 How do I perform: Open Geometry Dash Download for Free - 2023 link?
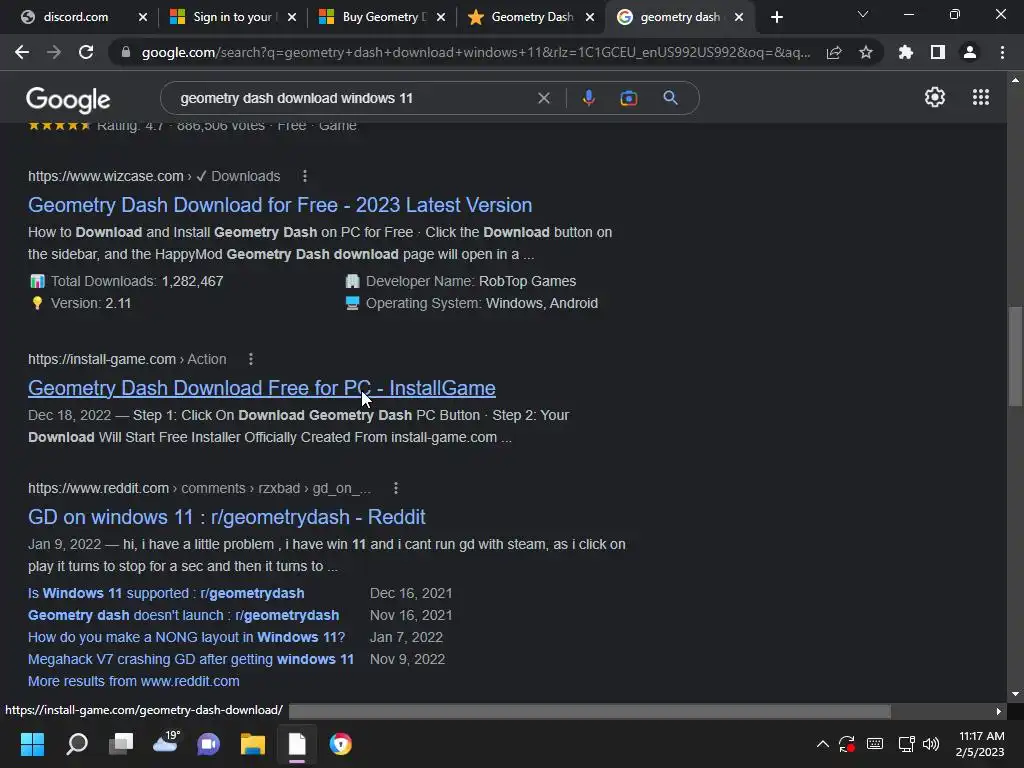[x=280, y=205]
